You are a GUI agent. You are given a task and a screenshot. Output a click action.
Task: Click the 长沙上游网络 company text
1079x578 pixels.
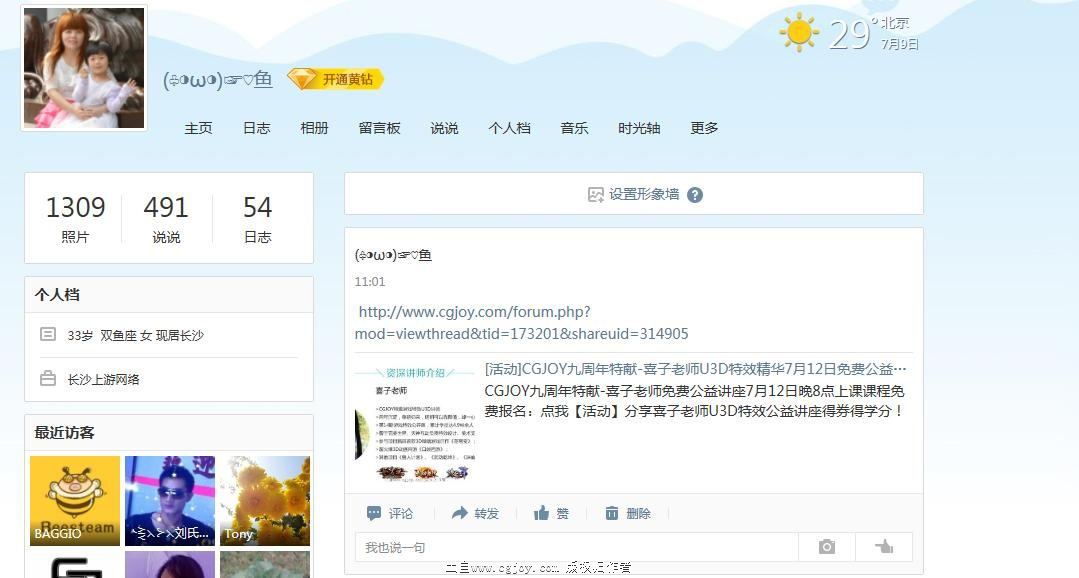103,379
